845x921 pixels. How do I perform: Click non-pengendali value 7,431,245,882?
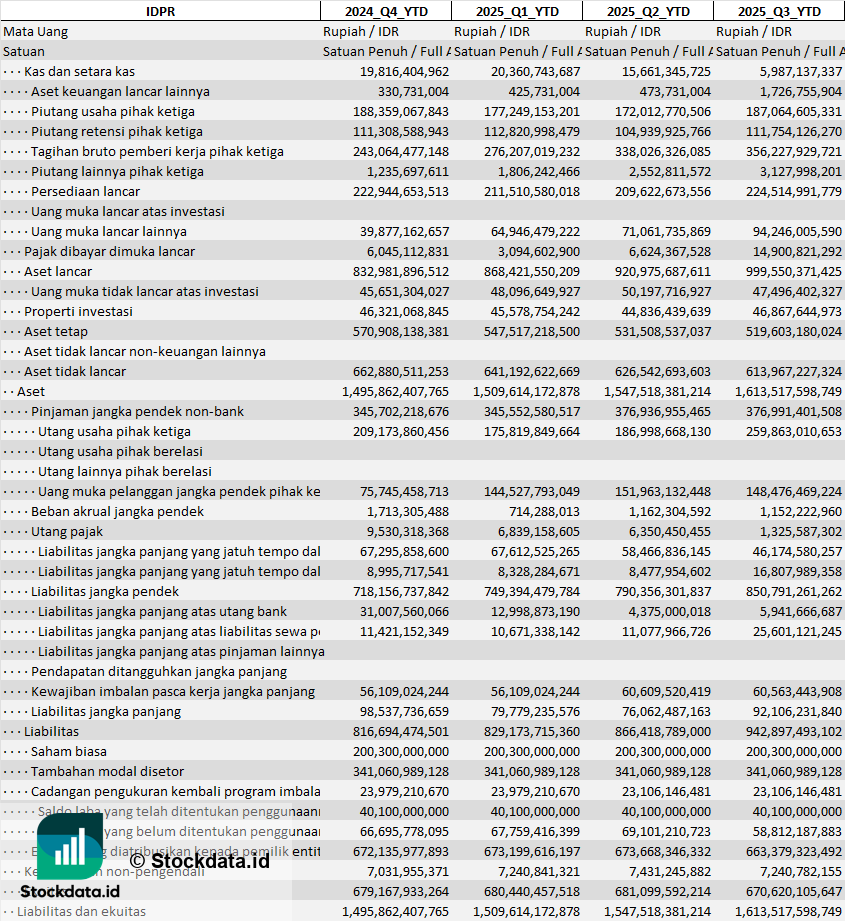670,870
